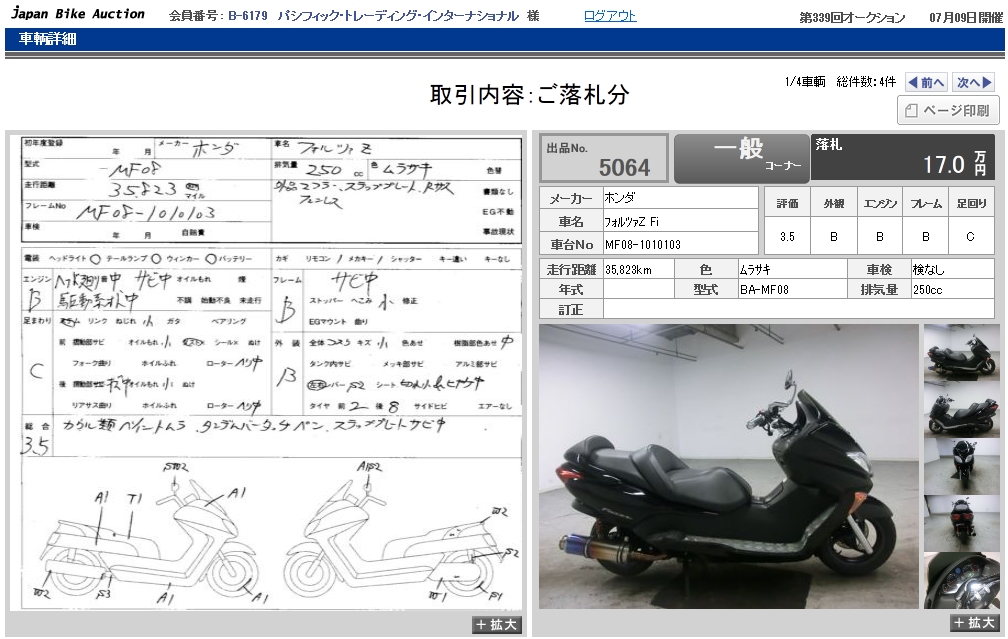Viewport: 1008px width, 639px height.
Task: Click the 1/4車輌 counter text
Action: pyautogui.click(x=805, y=82)
